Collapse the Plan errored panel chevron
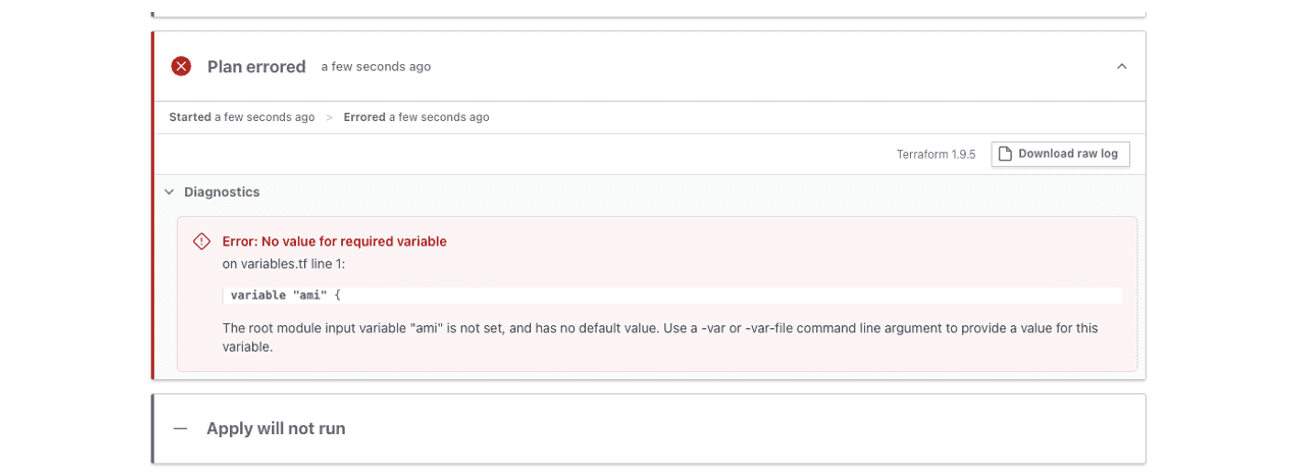The width and height of the screenshot is (1304, 472). tap(1121, 67)
